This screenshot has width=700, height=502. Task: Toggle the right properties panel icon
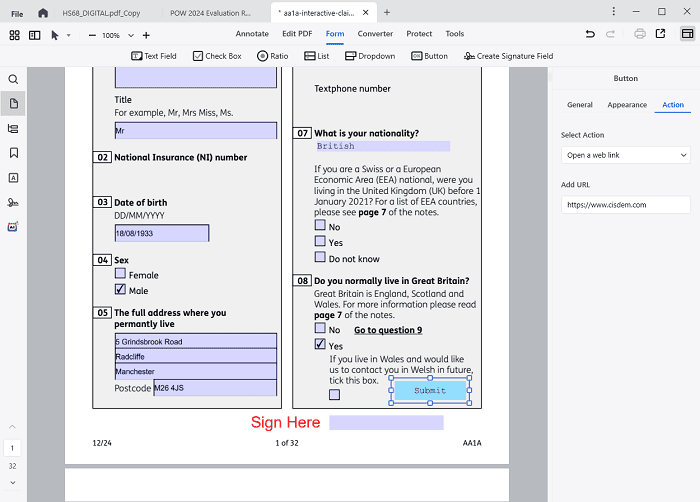(x=687, y=34)
